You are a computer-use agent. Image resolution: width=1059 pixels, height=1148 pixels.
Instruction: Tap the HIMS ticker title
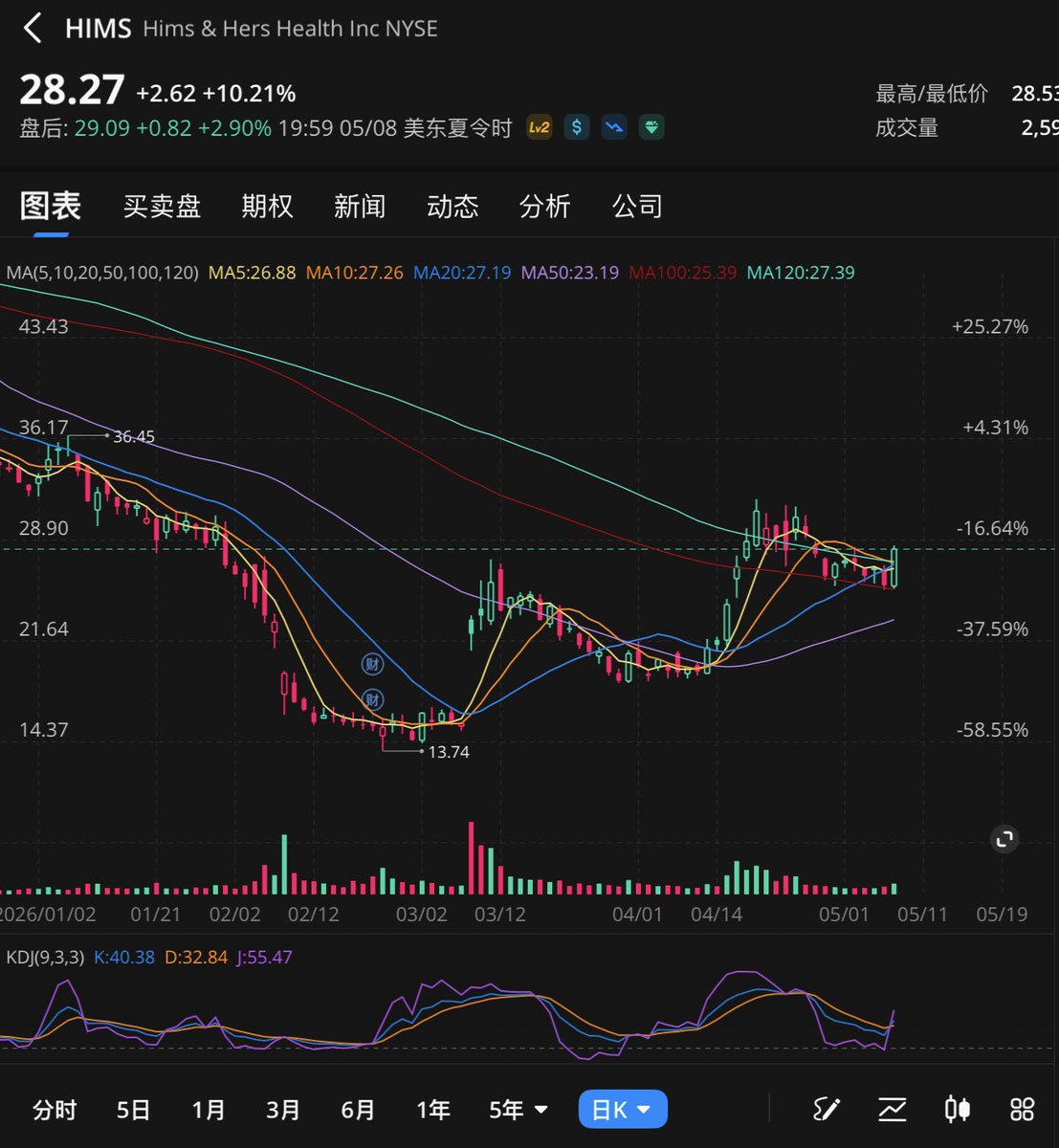point(99,29)
